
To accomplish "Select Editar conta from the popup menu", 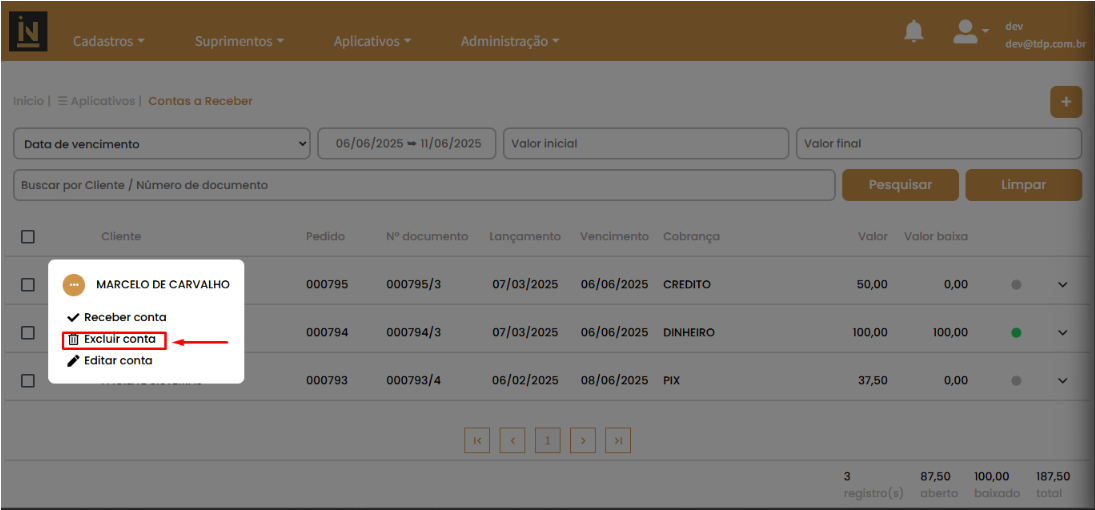I will coord(110,361).
